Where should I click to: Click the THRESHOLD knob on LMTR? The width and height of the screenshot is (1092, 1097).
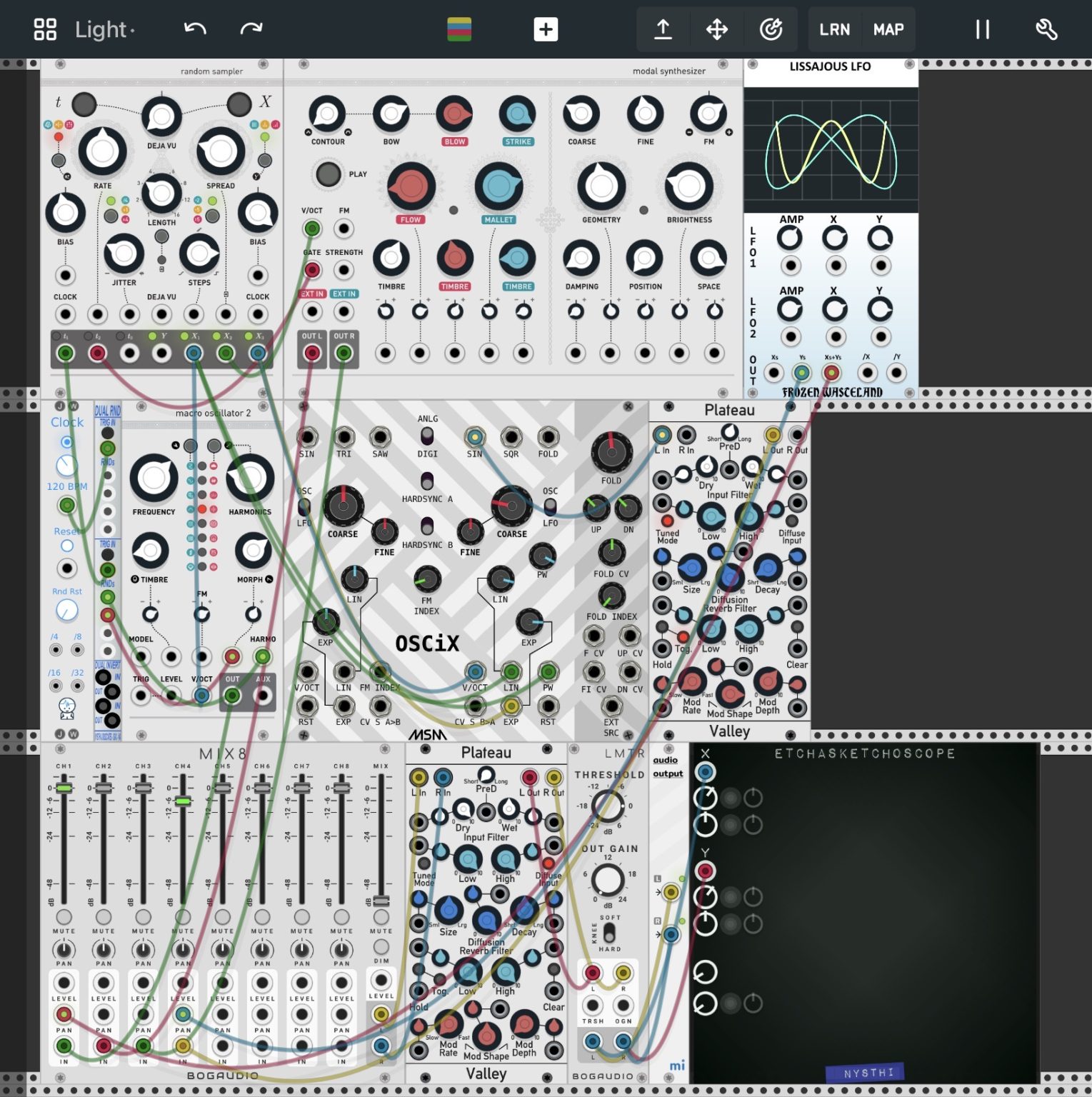(607, 806)
